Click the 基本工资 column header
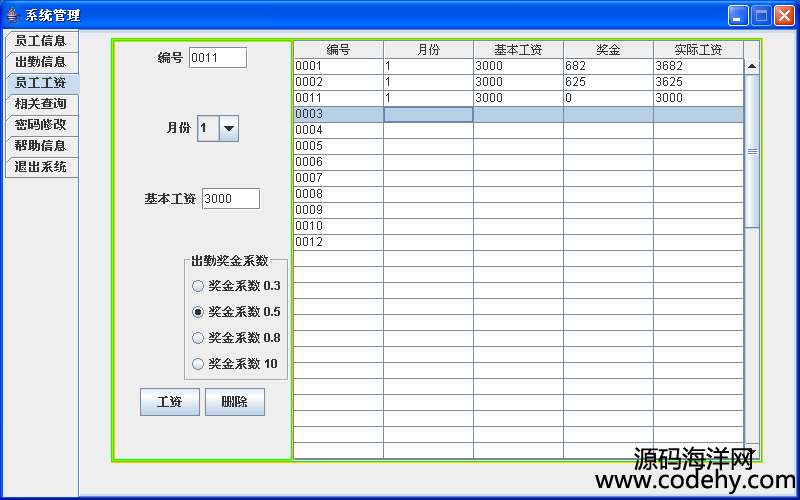Screen dimensions: 800x500 [518, 50]
